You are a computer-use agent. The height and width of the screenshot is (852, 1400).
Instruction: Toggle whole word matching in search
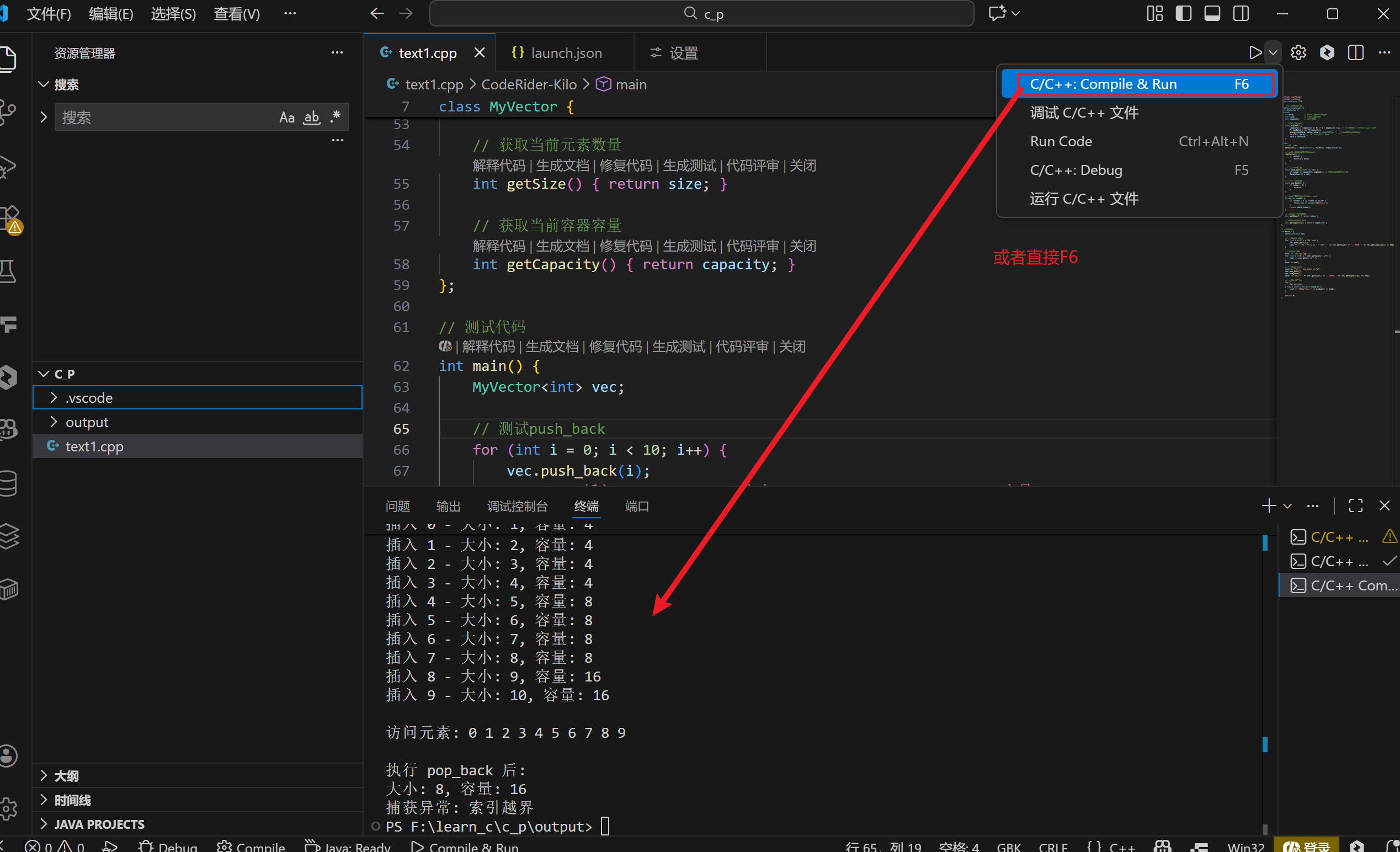point(311,118)
